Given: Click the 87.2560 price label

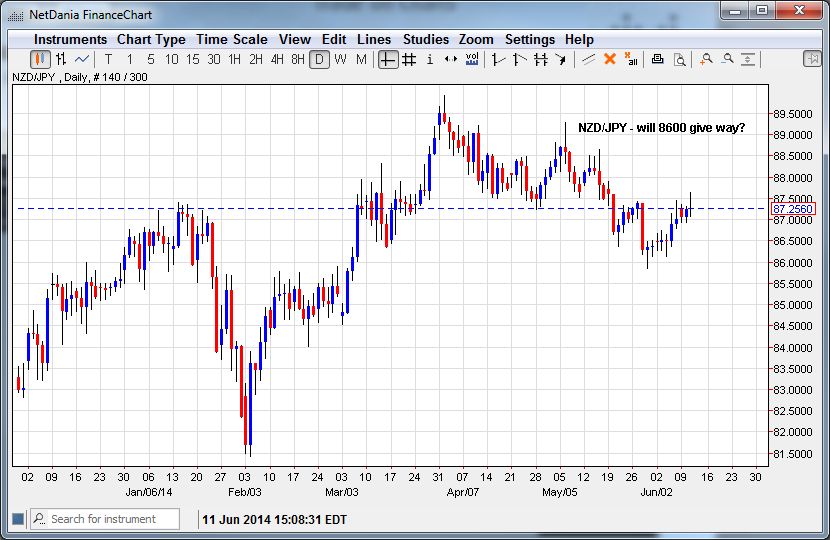Looking at the screenshot, I should [x=793, y=209].
